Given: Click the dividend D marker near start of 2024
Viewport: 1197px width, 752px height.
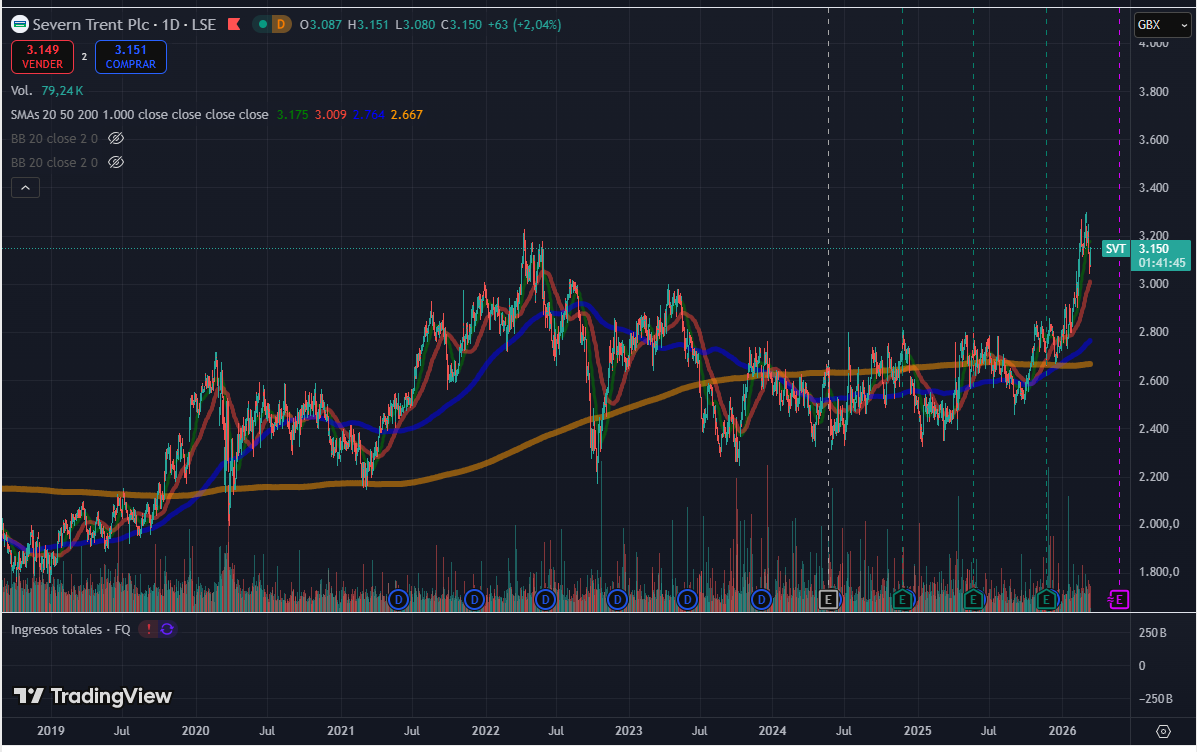Looking at the screenshot, I should tap(761, 600).
